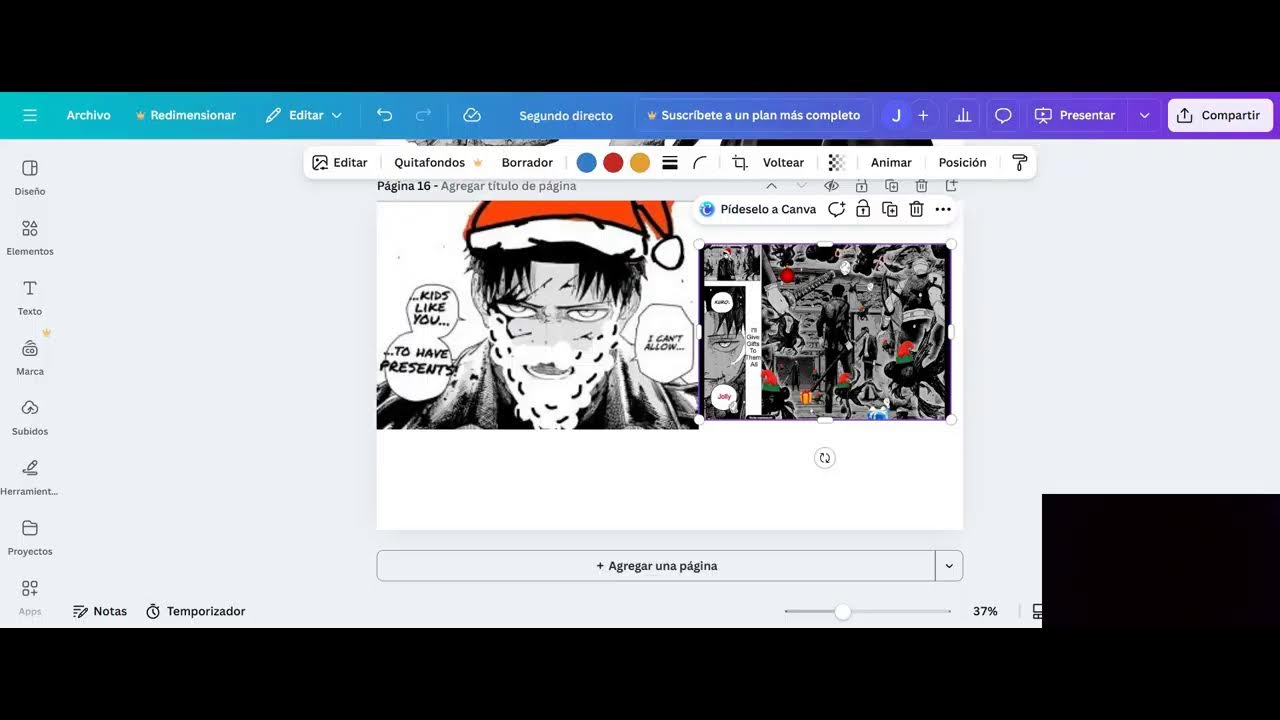Select the crop tool icon
The height and width of the screenshot is (720, 1280).
[740, 162]
